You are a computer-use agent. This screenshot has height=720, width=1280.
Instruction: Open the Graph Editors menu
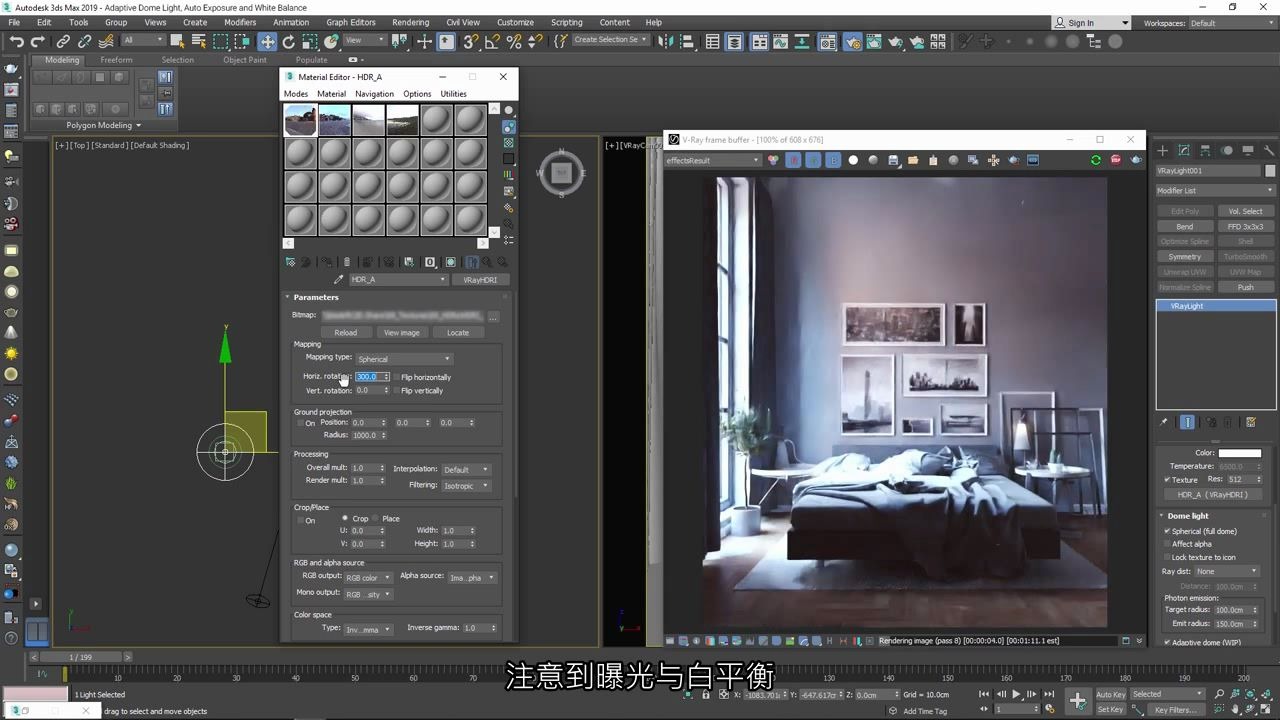click(x=351, y=22)
